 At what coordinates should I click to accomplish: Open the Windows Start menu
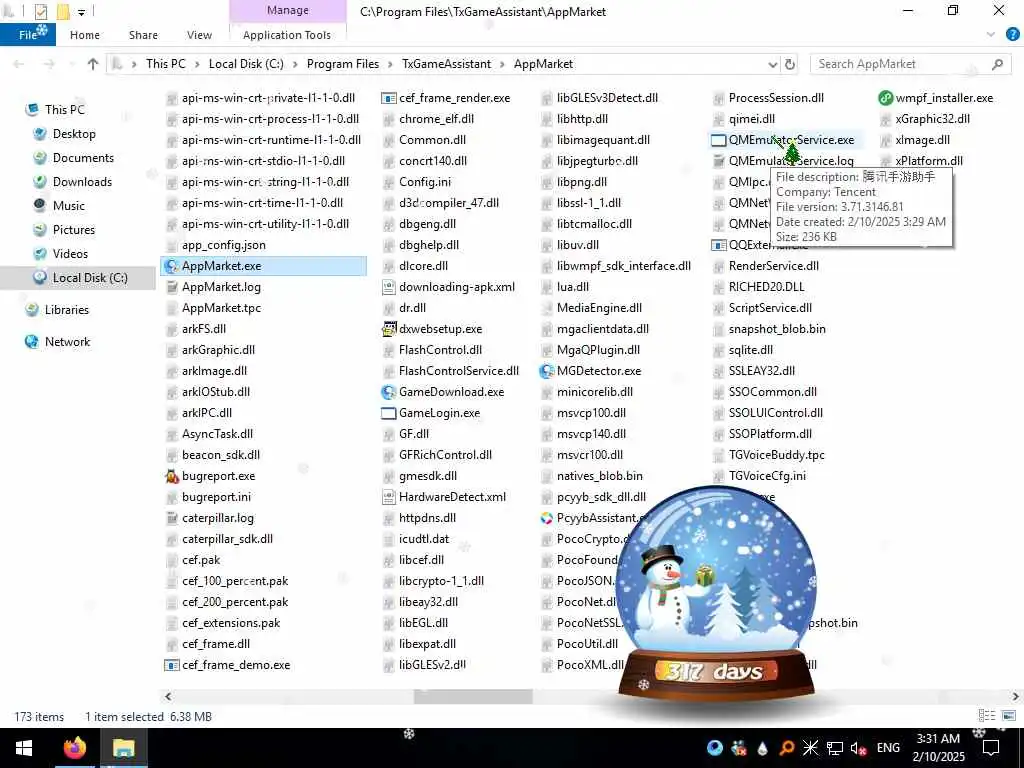pos(24,748)
